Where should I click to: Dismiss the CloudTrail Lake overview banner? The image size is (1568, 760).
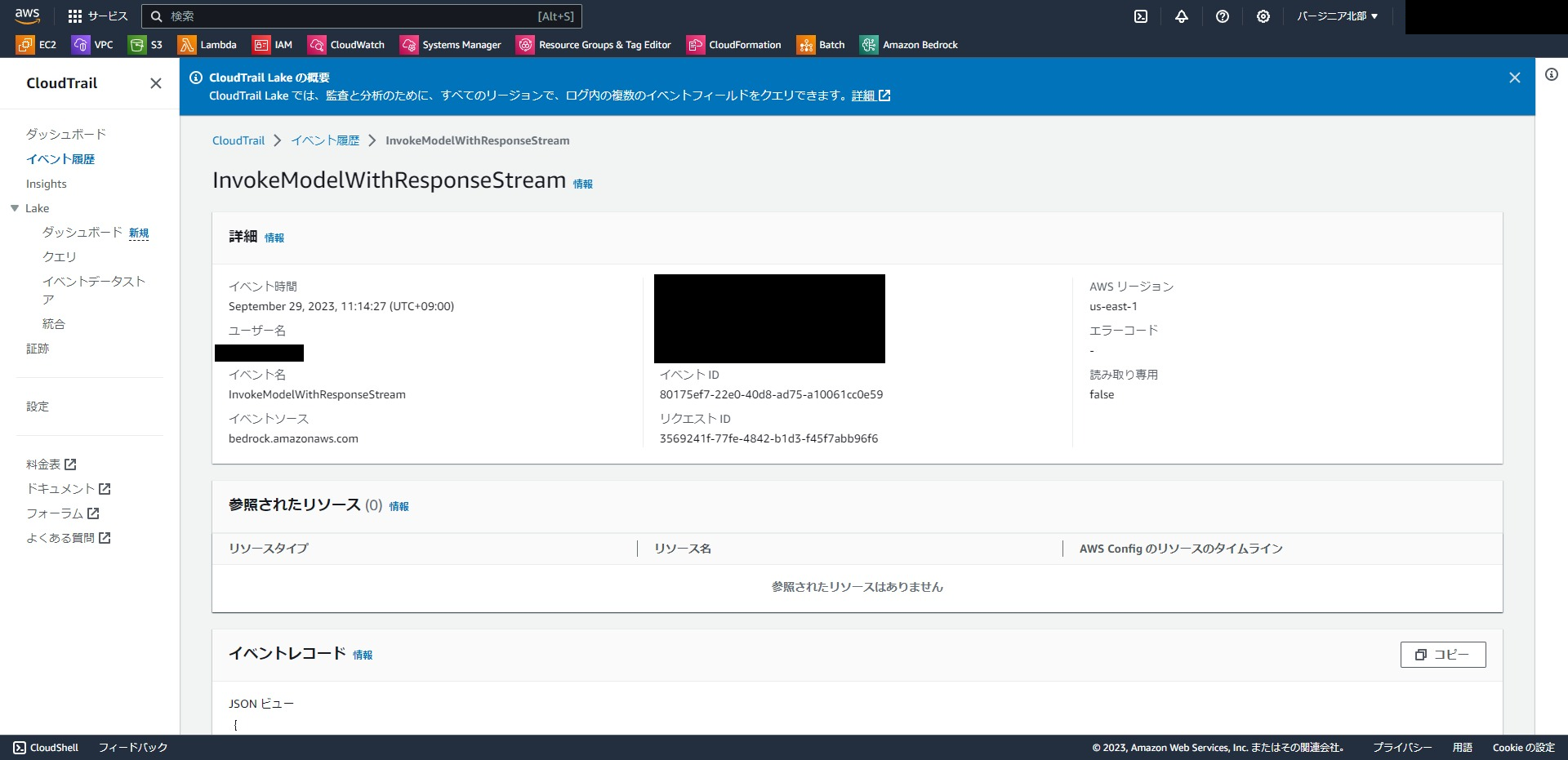[1515, 78]
